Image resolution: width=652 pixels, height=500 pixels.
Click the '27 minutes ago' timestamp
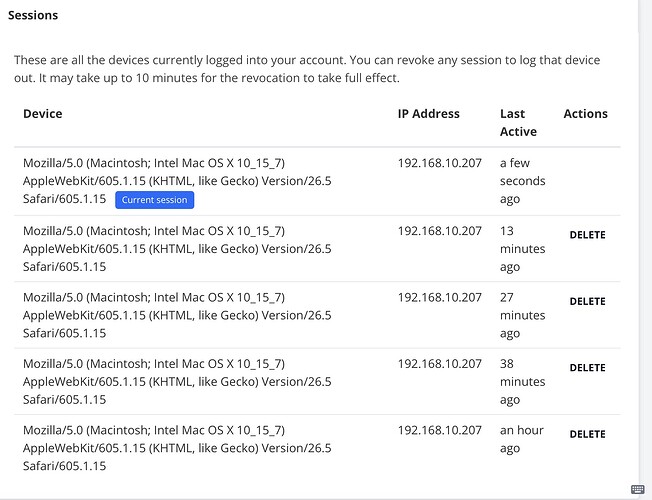(523, 315)
